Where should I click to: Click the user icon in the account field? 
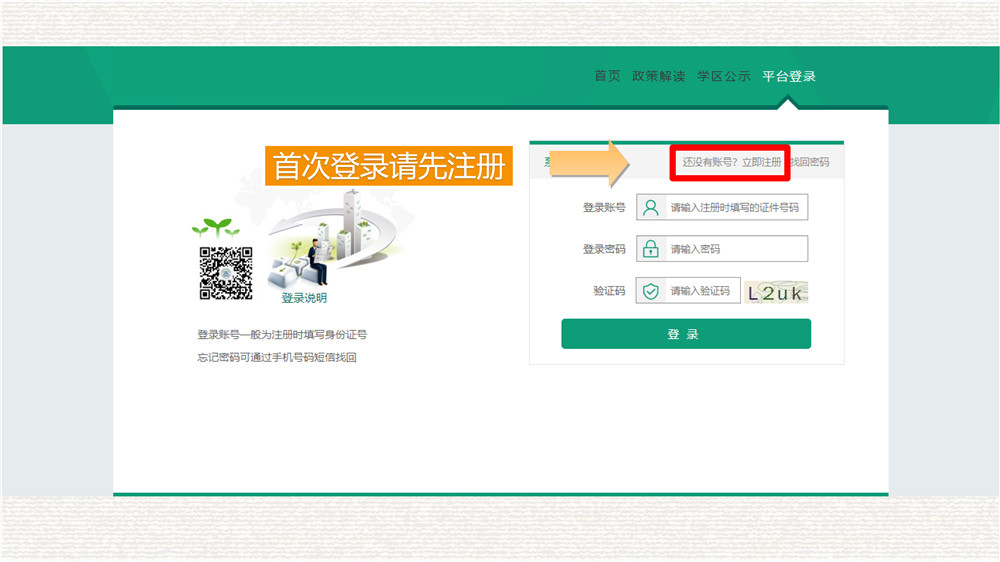pos(651,208)
